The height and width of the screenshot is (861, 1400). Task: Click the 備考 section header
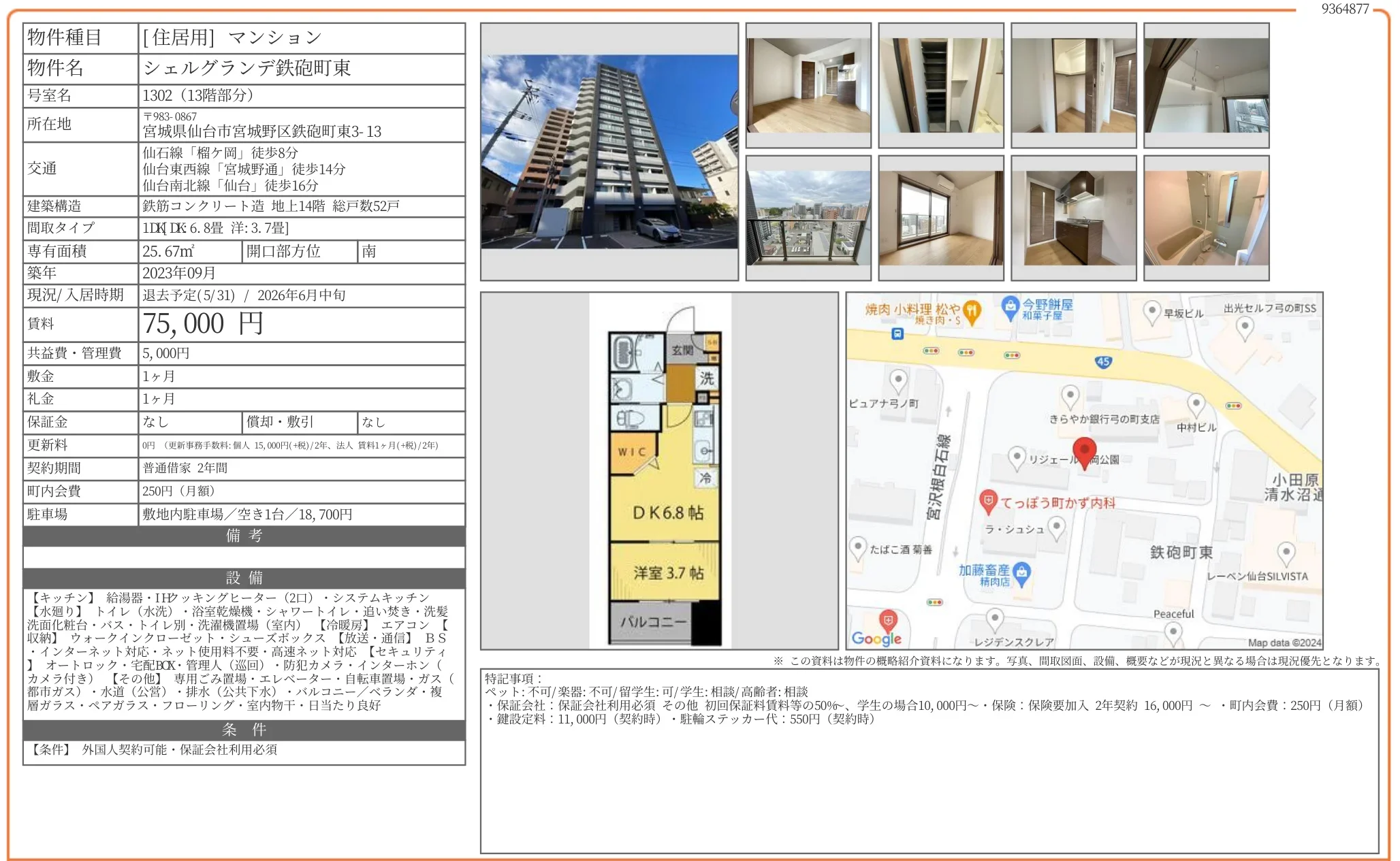[x=244, y=536]
